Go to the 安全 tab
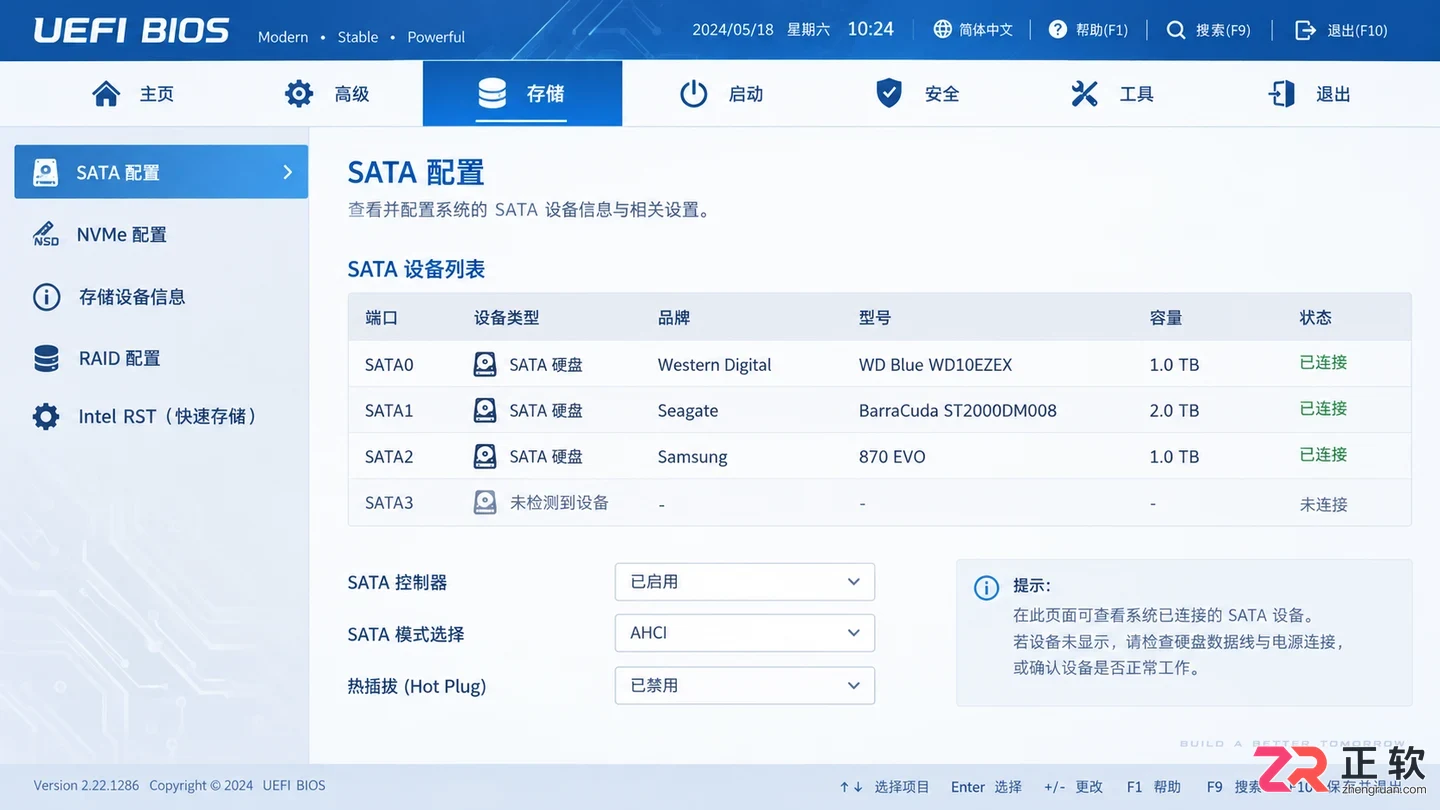This screenshot has height=810, width=1440. tap(917, 94)
